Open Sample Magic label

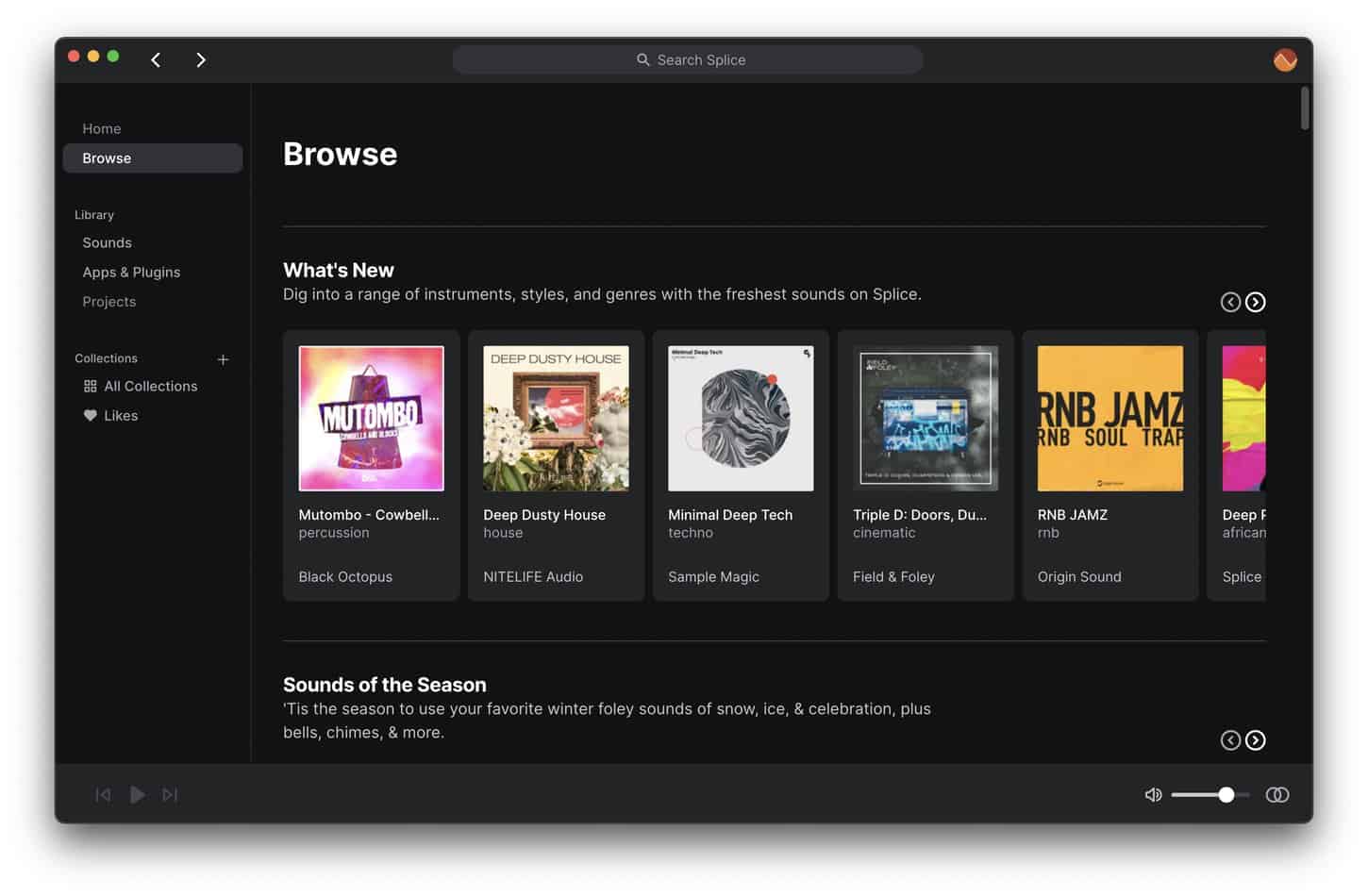click(713, 576)
